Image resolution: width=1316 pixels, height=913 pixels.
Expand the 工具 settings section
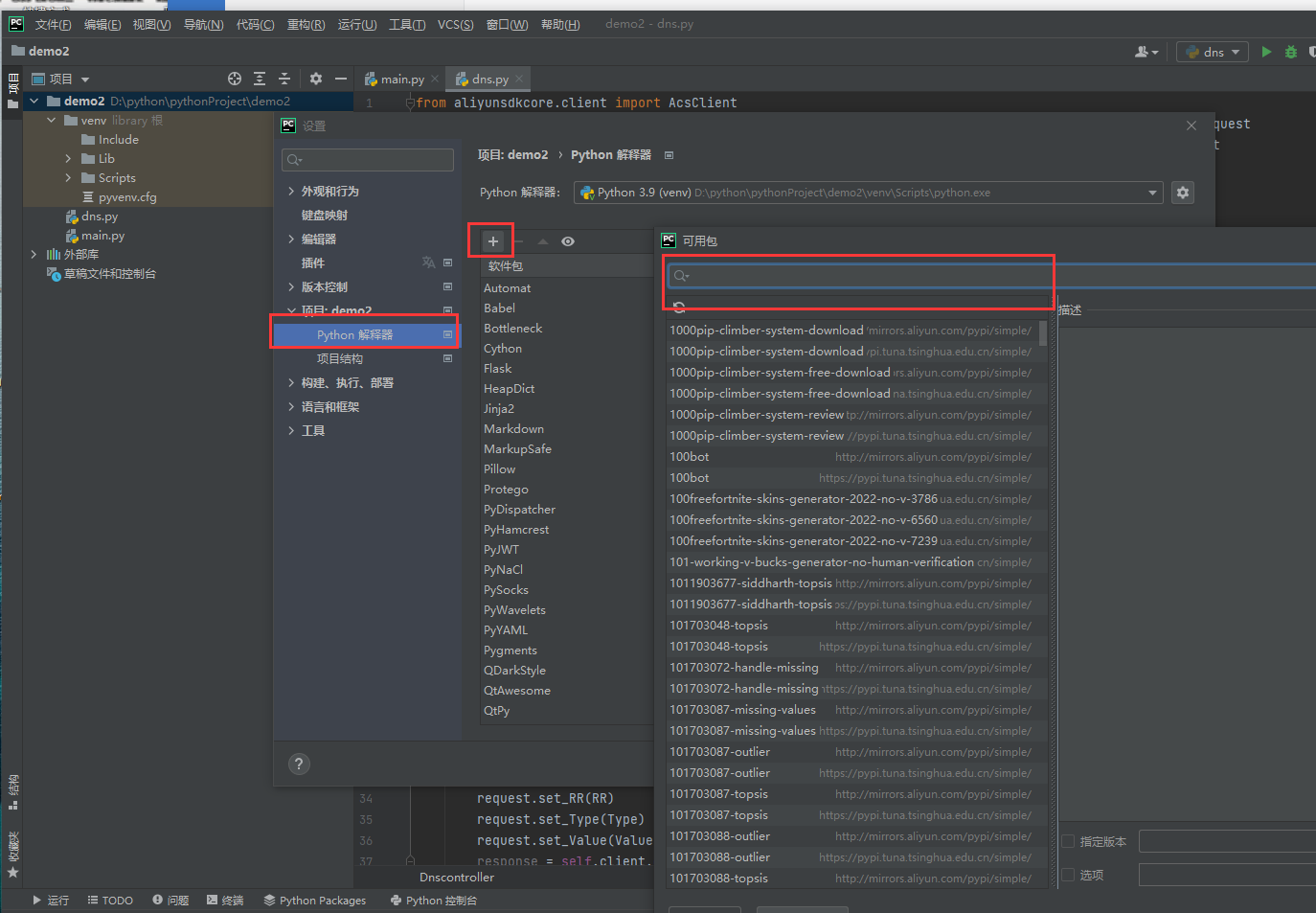click(291, 431)
